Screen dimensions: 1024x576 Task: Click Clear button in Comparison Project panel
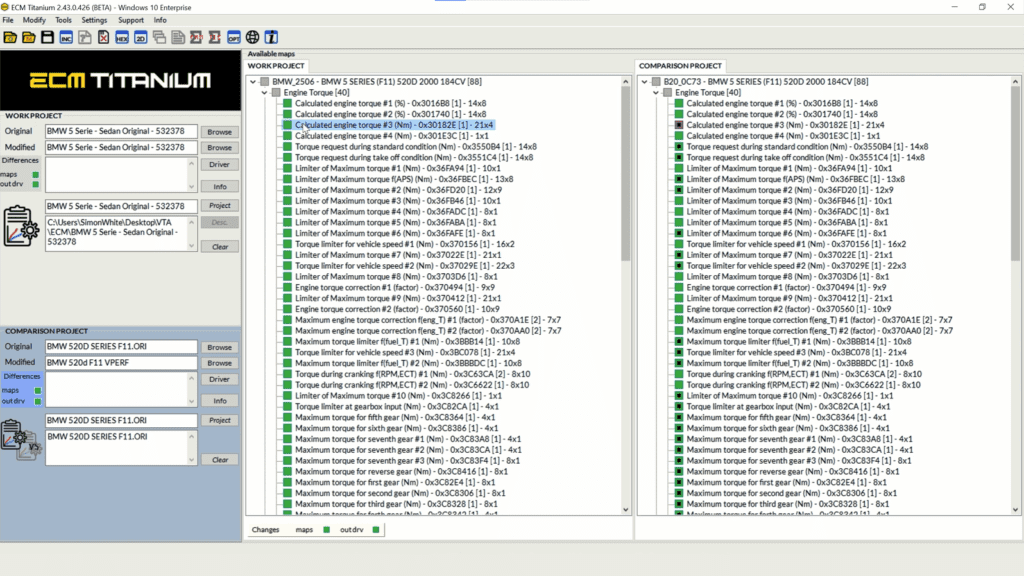[219, 460]
